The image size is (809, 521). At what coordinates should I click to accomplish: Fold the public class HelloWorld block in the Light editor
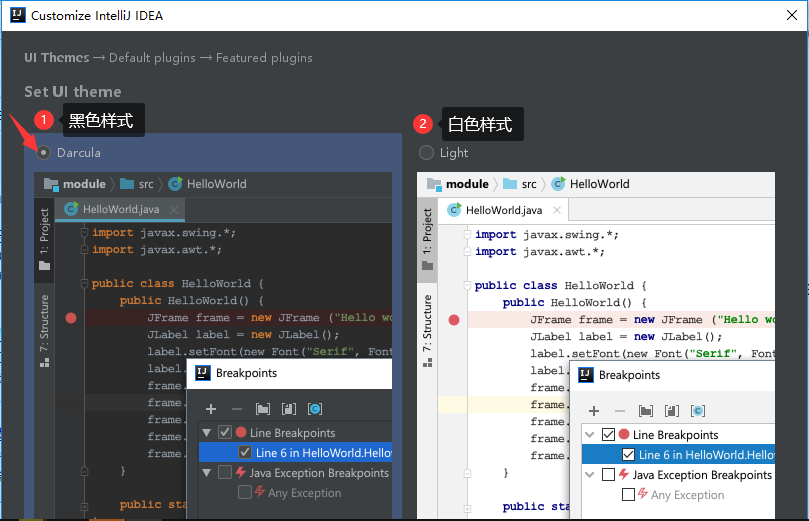pos(467,286)
